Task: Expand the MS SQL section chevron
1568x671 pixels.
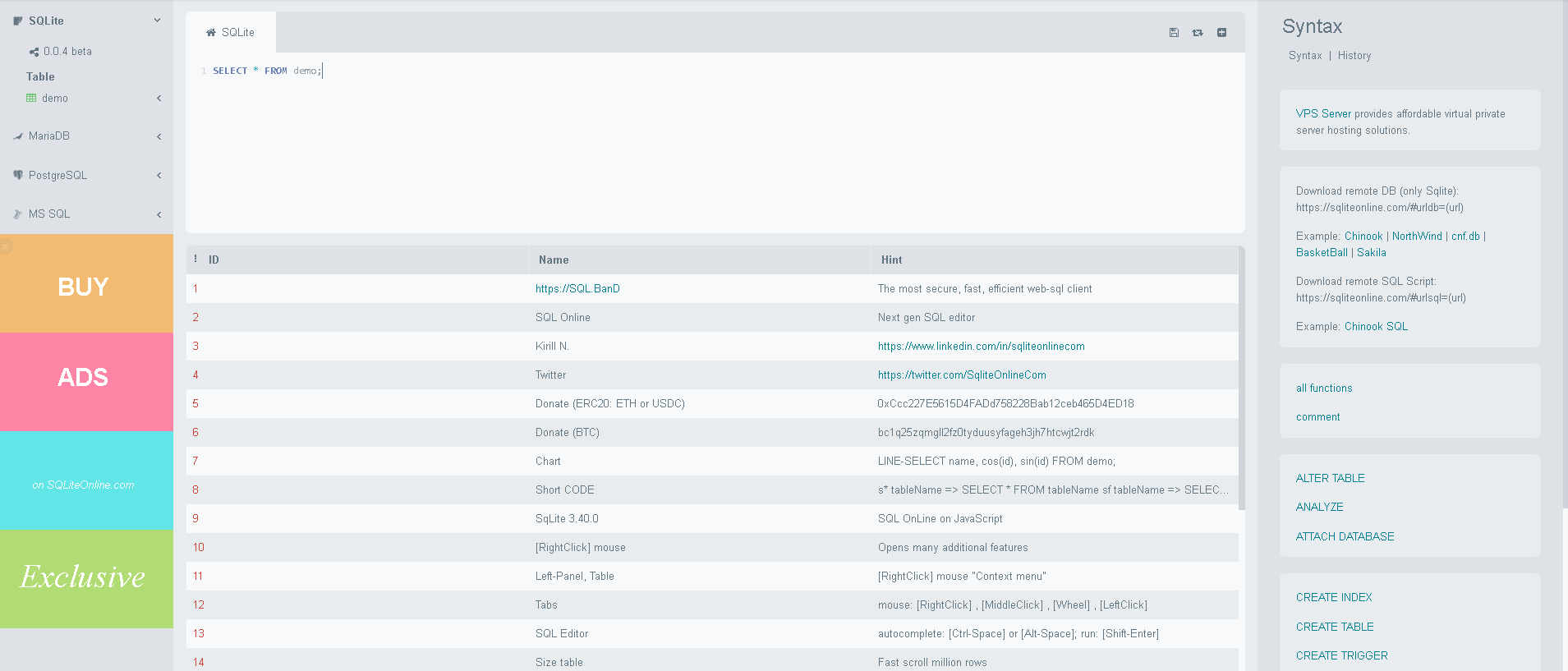Action: (x=159, y=214)
